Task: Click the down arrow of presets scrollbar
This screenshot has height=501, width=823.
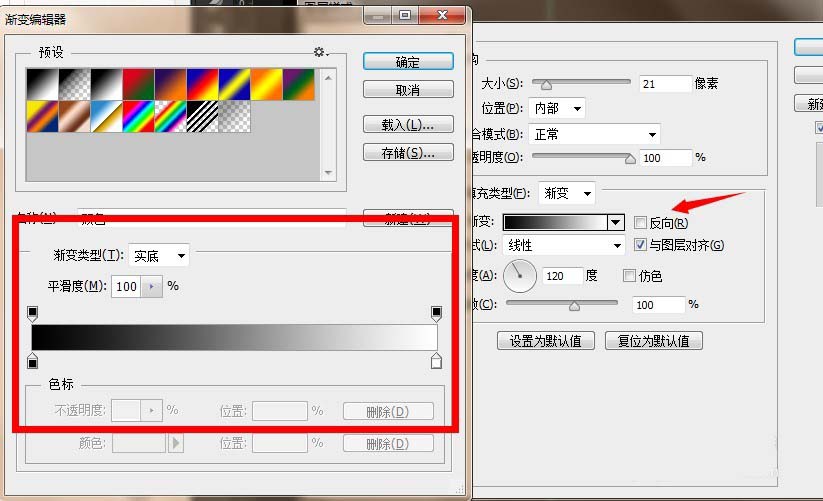Action: coord(329,172)
